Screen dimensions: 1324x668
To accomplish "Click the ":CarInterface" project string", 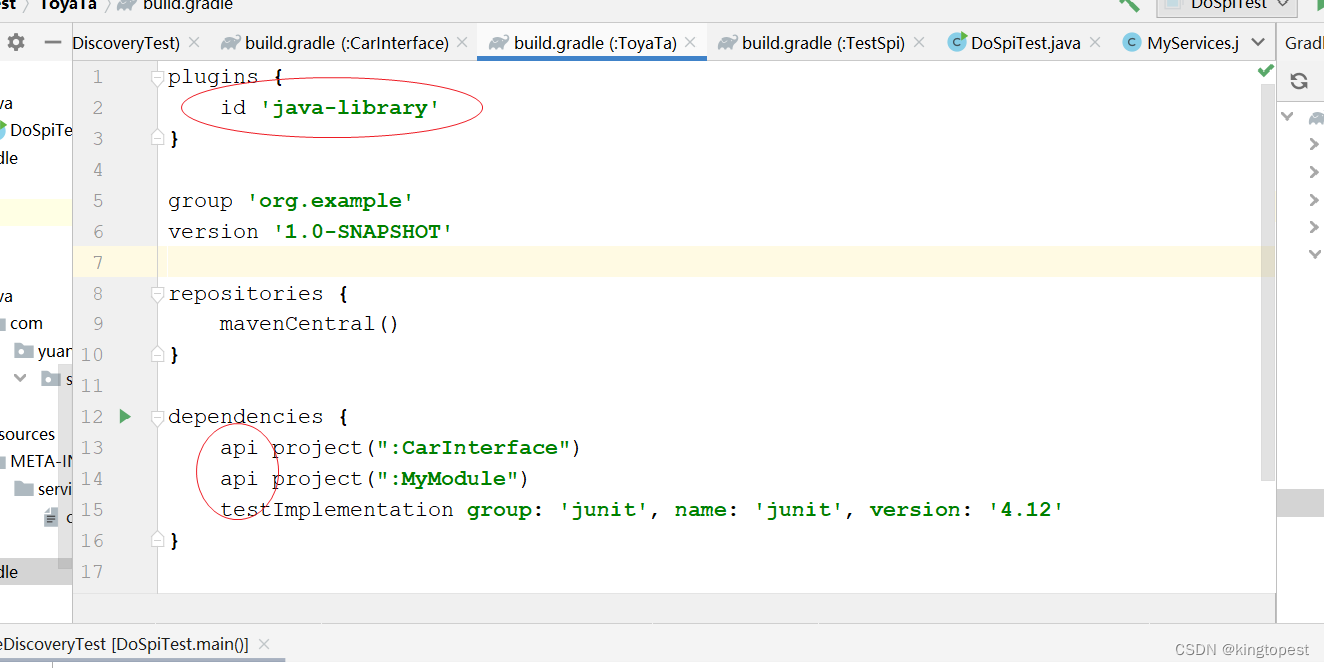I will tap(473, 448).
